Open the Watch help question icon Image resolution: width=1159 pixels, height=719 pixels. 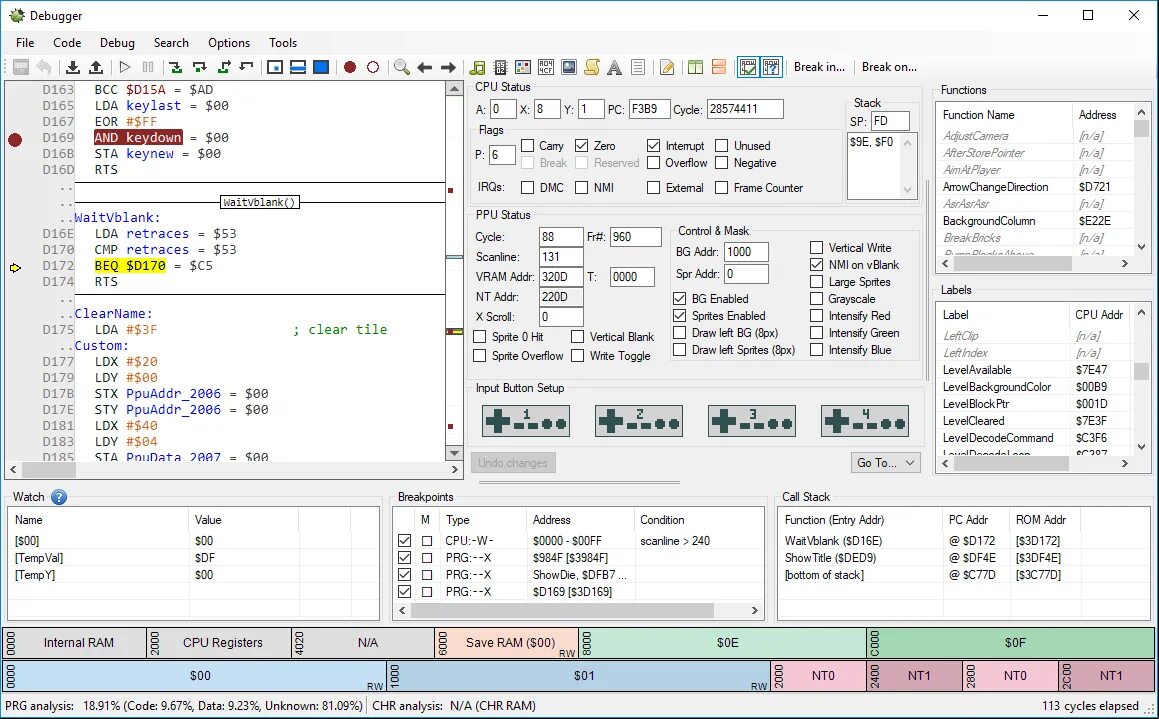[59, 497]
